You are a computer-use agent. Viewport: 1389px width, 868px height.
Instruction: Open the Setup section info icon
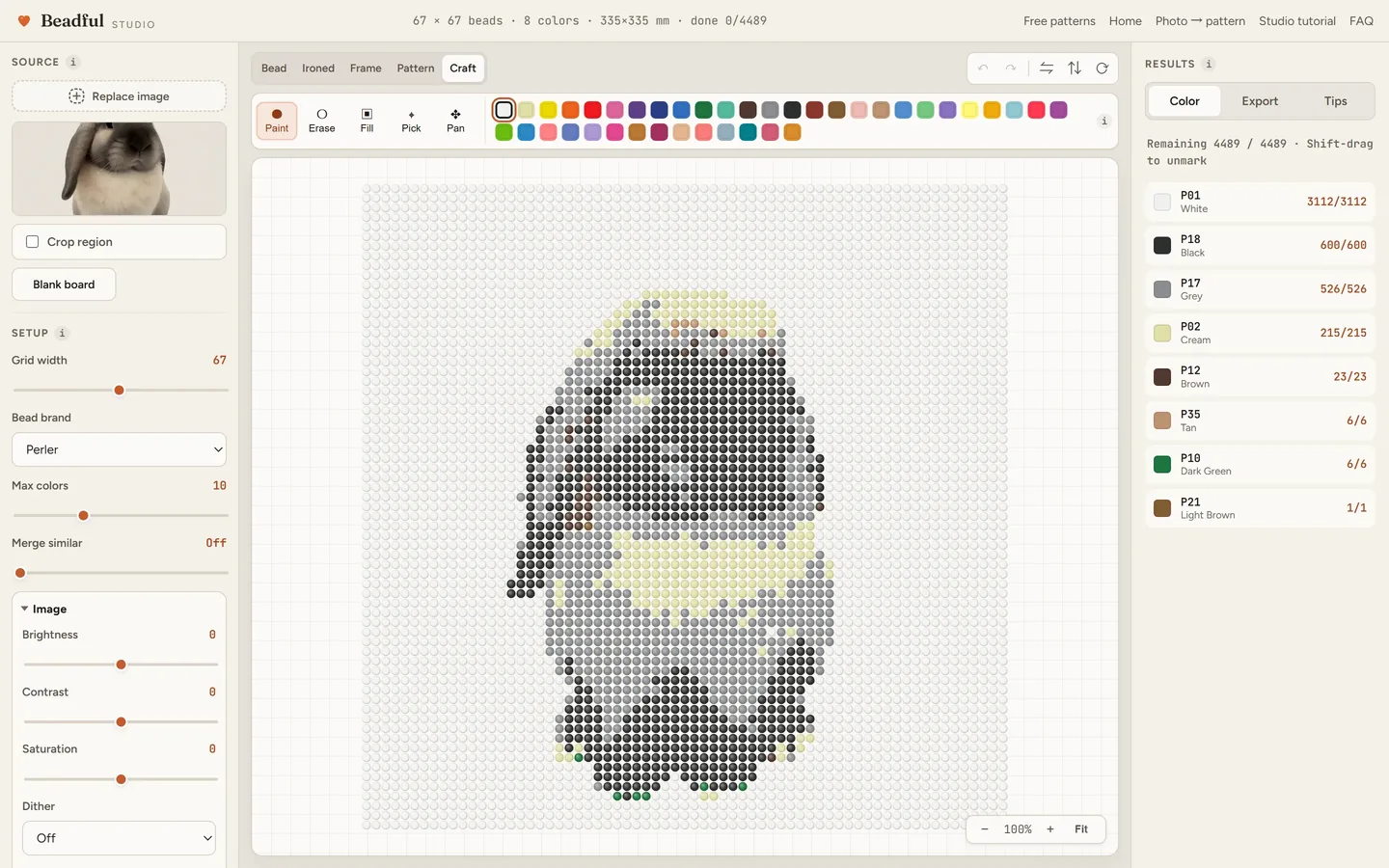pos(62,333)
